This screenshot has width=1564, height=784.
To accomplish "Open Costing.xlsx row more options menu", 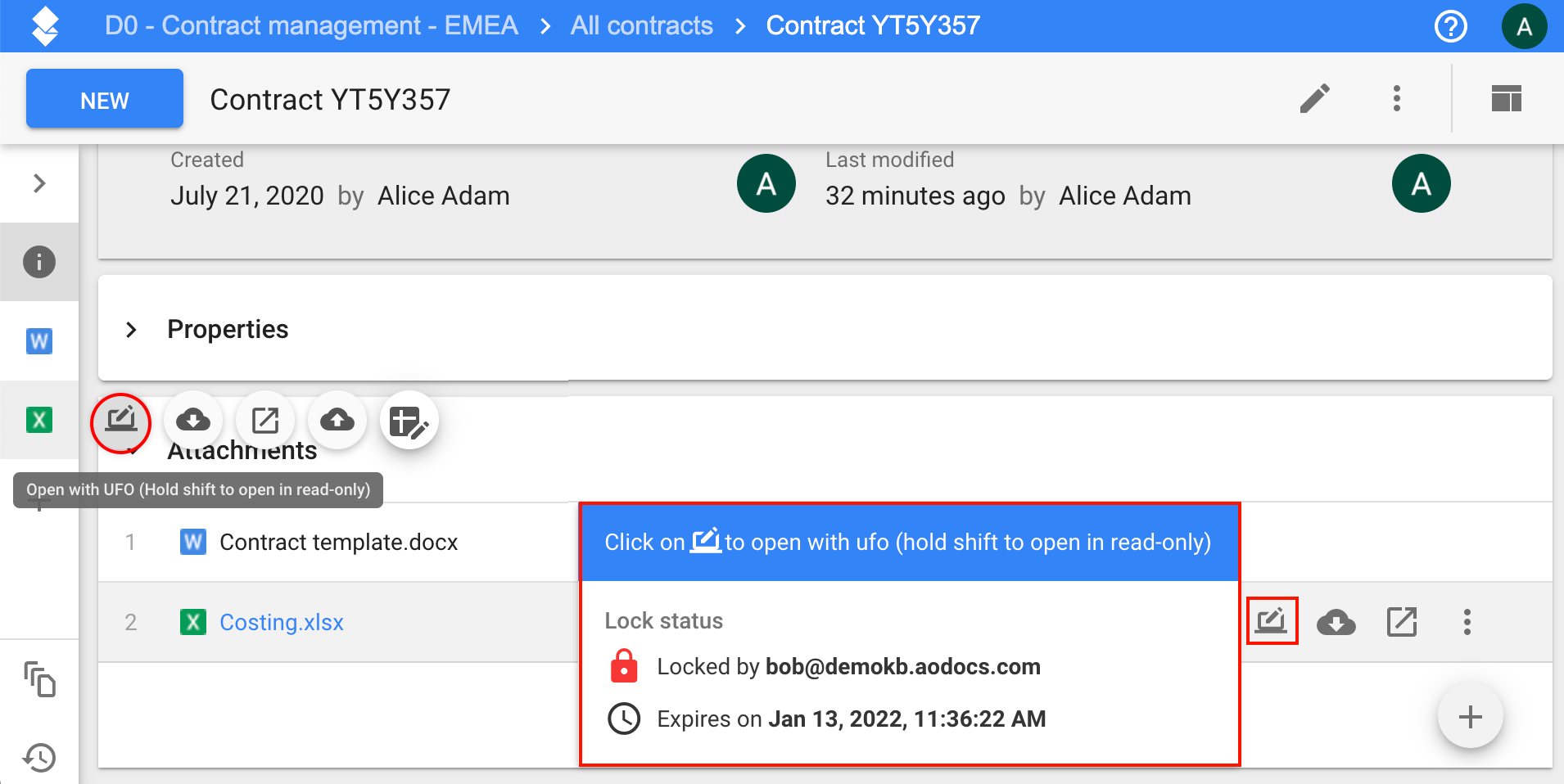I will [1467, 622].
